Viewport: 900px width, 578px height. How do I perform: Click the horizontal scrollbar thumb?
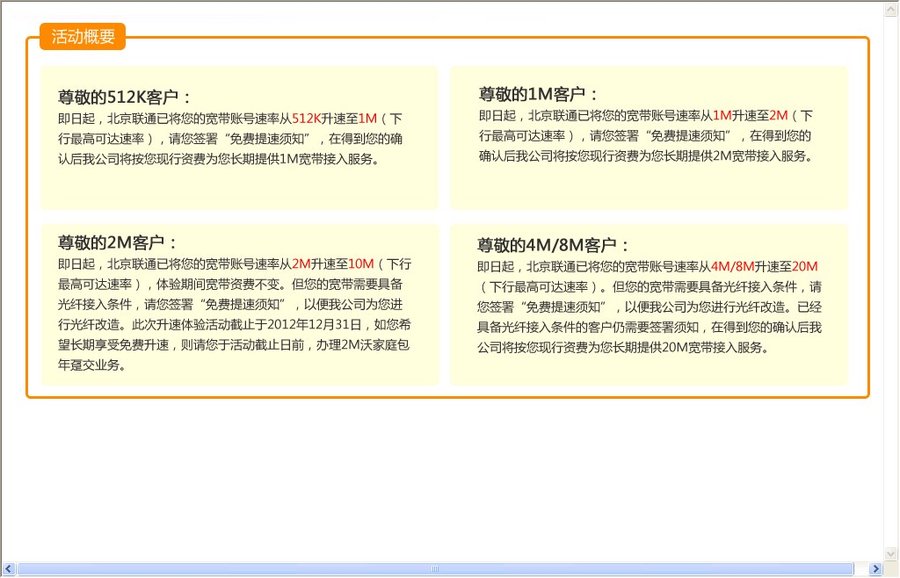point(435,569)
